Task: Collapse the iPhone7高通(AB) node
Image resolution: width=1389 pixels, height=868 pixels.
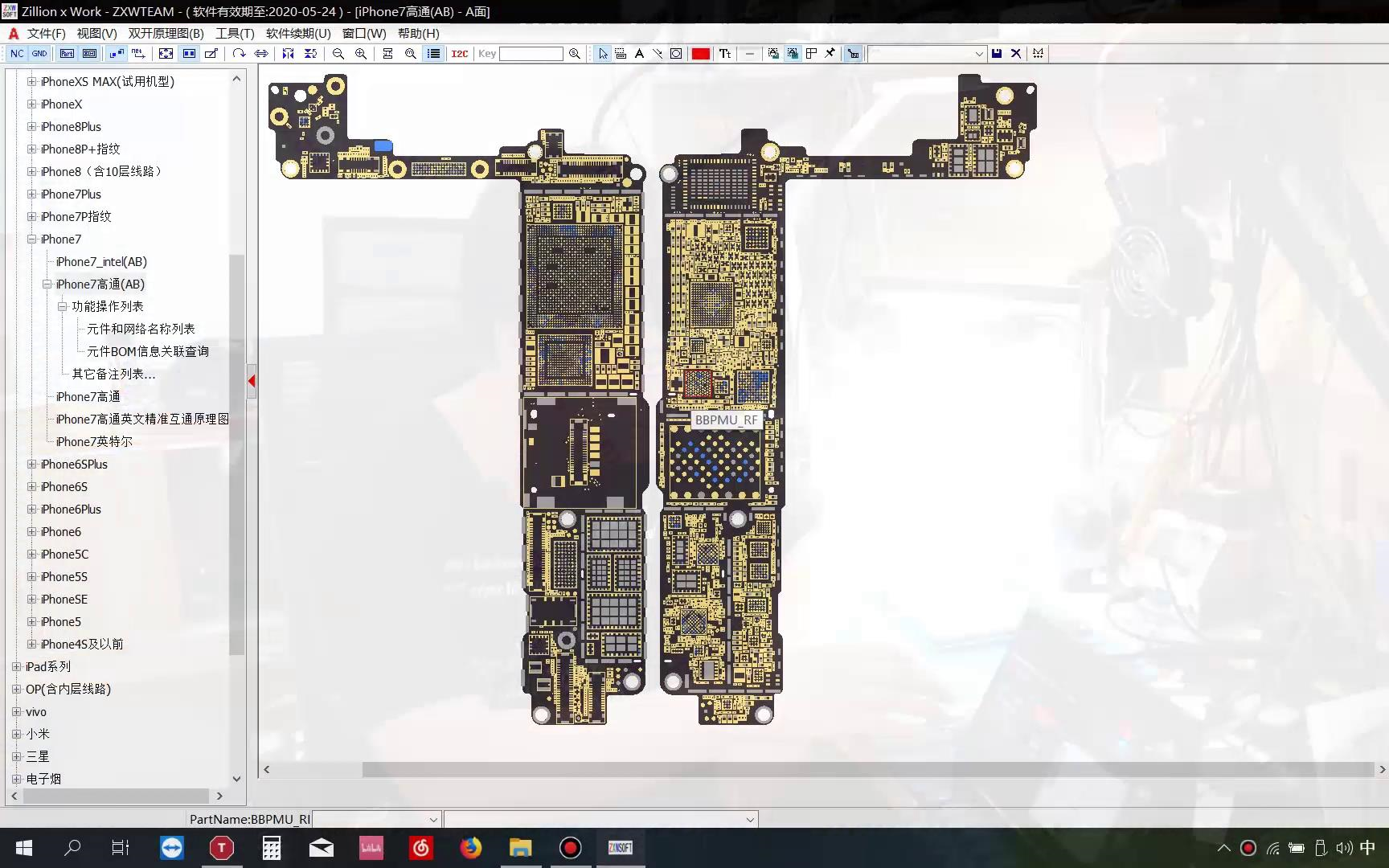Action: [47, 284]
